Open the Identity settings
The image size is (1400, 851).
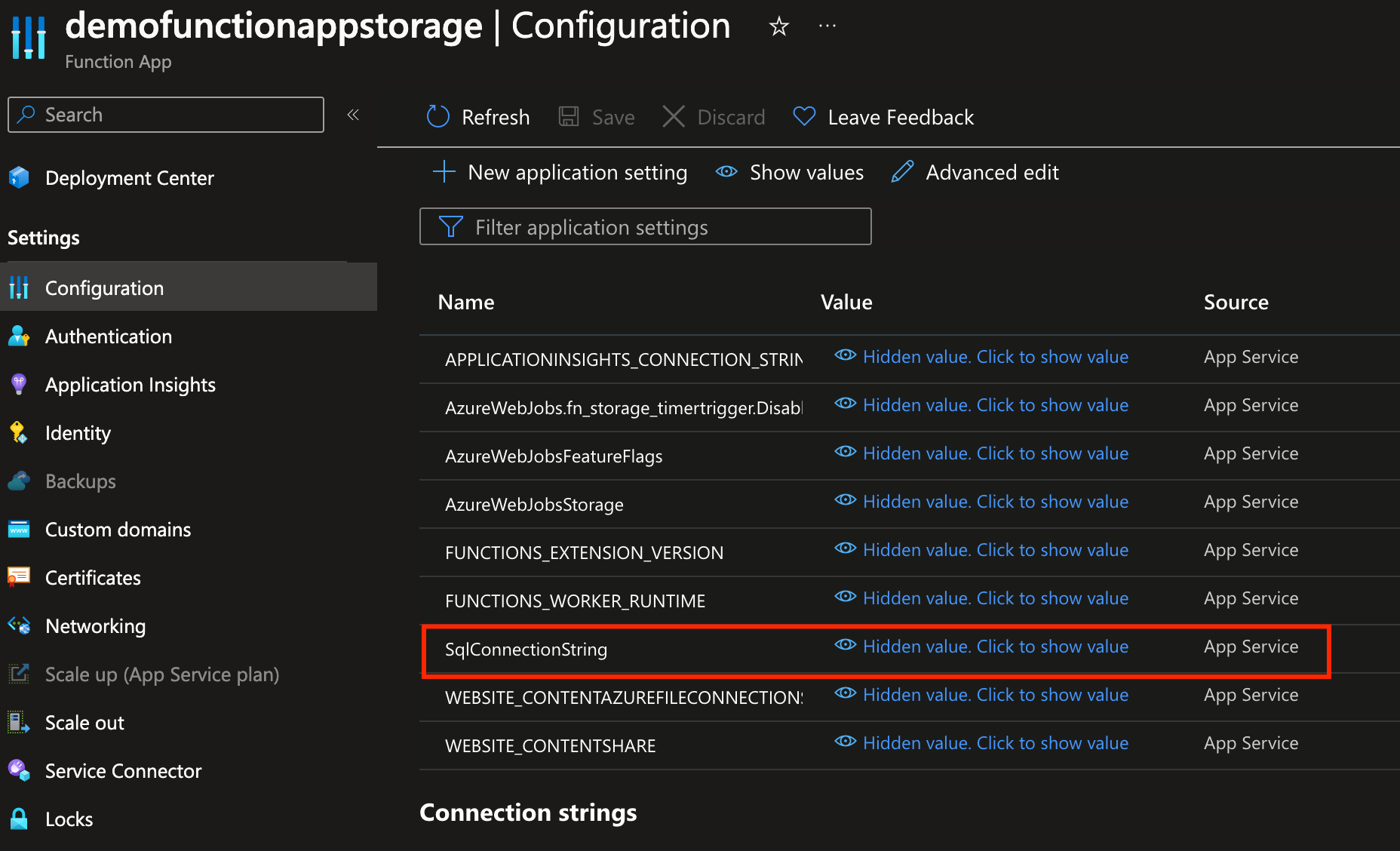78,433
